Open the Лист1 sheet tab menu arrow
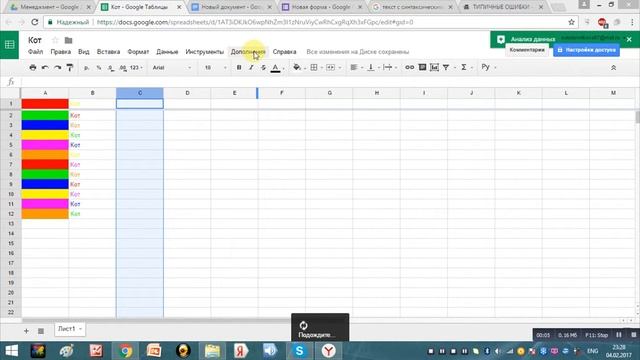 (80, 329)
